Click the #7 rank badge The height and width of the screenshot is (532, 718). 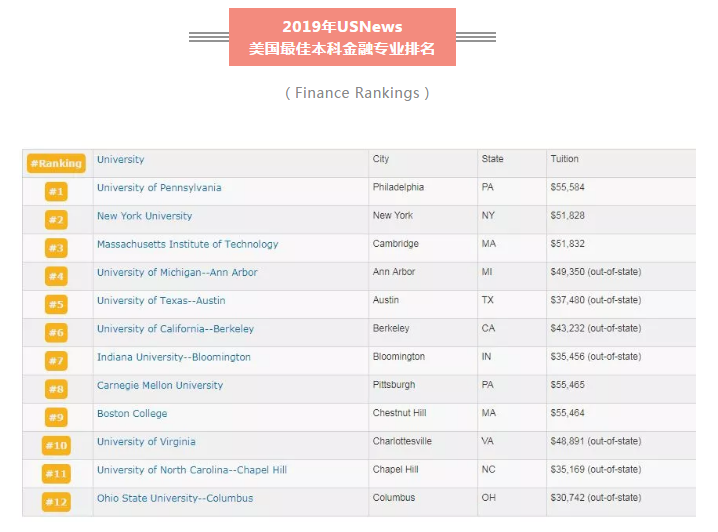coord(56,361)
